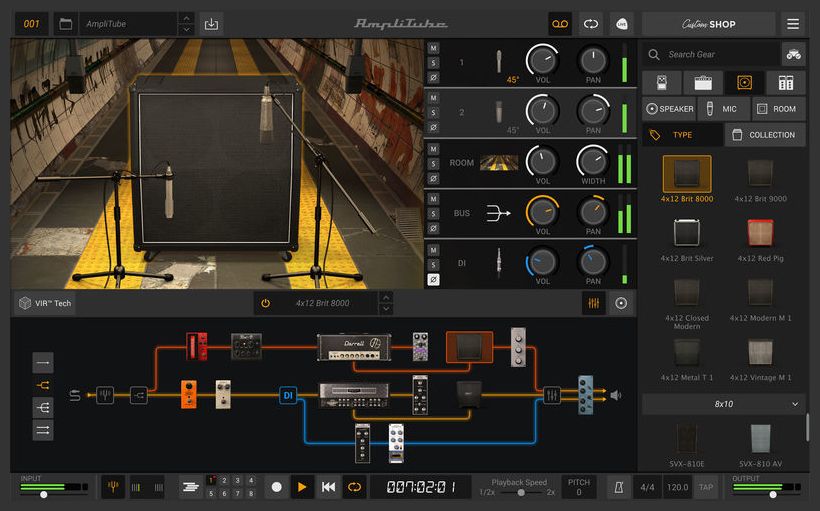Select the amplifier gear category icon
The height and width of the screenshot is (511, 820).
click(703, 83)
